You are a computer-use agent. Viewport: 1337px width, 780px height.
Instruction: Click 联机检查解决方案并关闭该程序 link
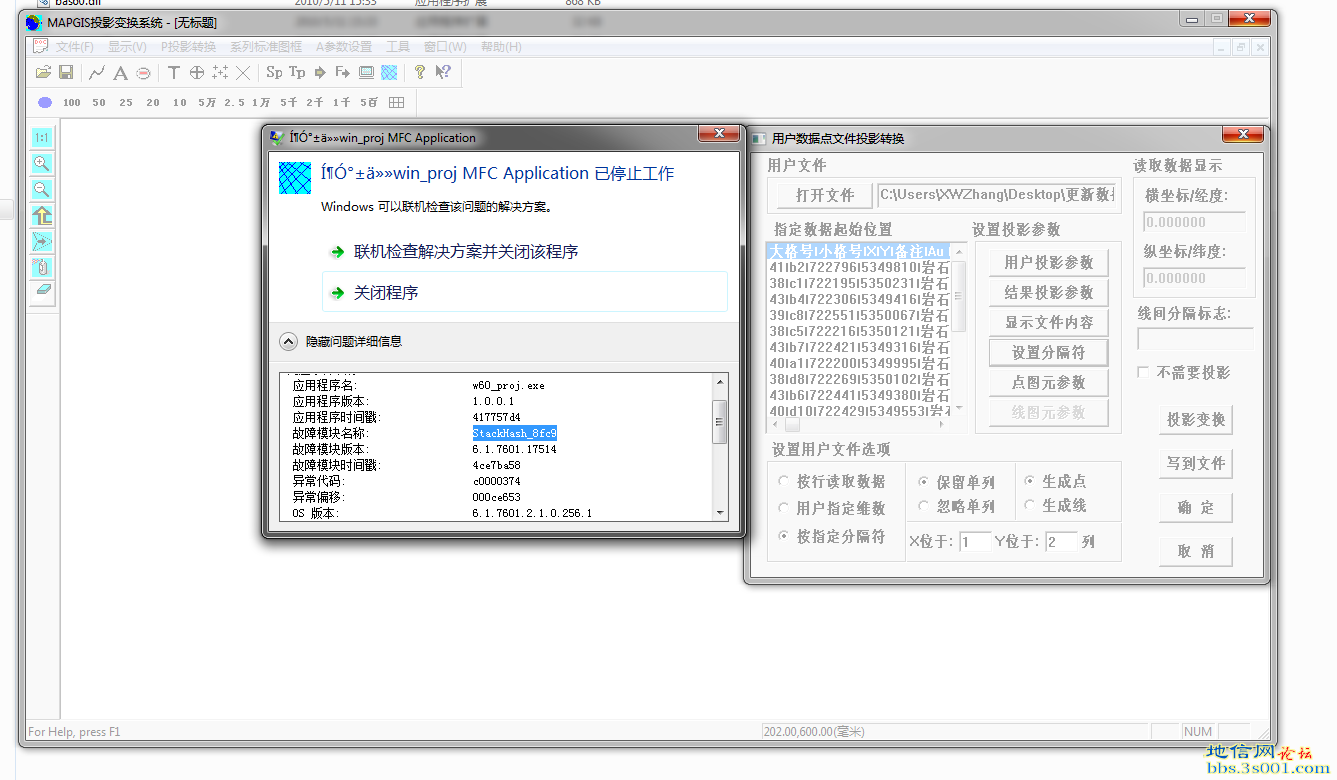tap(466, 252)
